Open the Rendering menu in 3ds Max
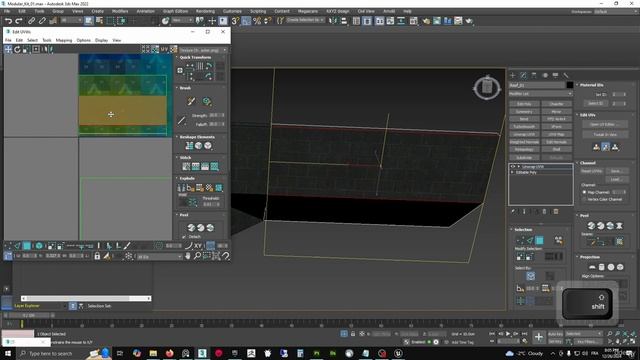640x360 pixels. (205, 11)
